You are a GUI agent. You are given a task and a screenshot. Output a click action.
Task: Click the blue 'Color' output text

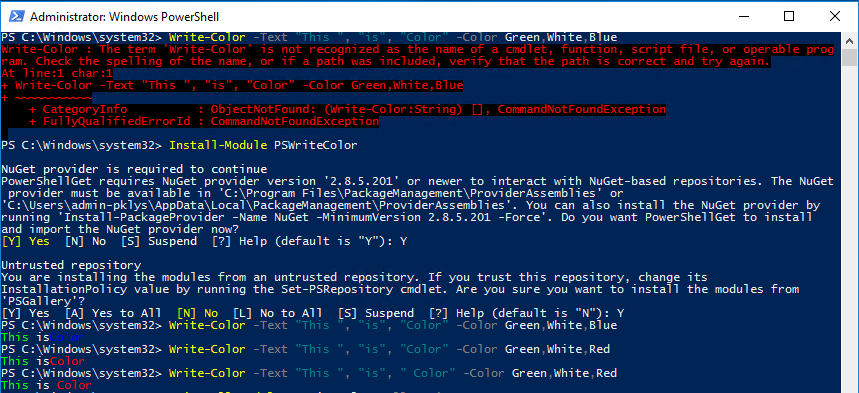[66, 337]
